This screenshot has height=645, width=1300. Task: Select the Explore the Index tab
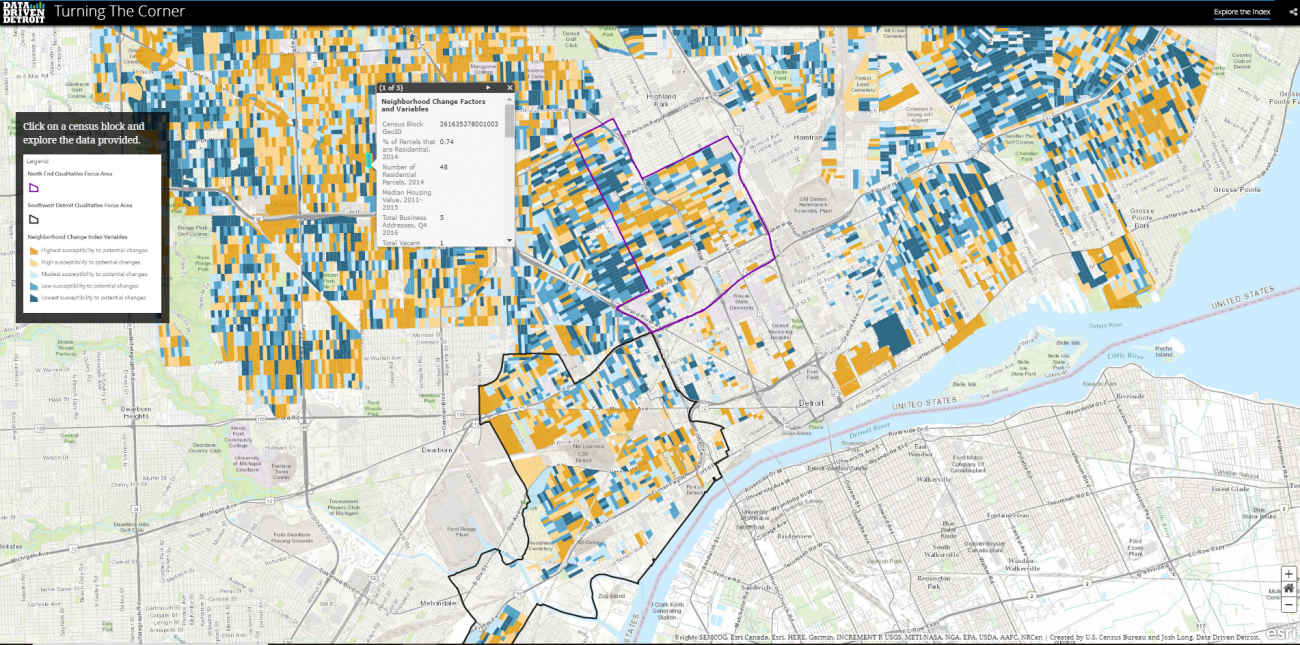click(x=1242, y=12)
